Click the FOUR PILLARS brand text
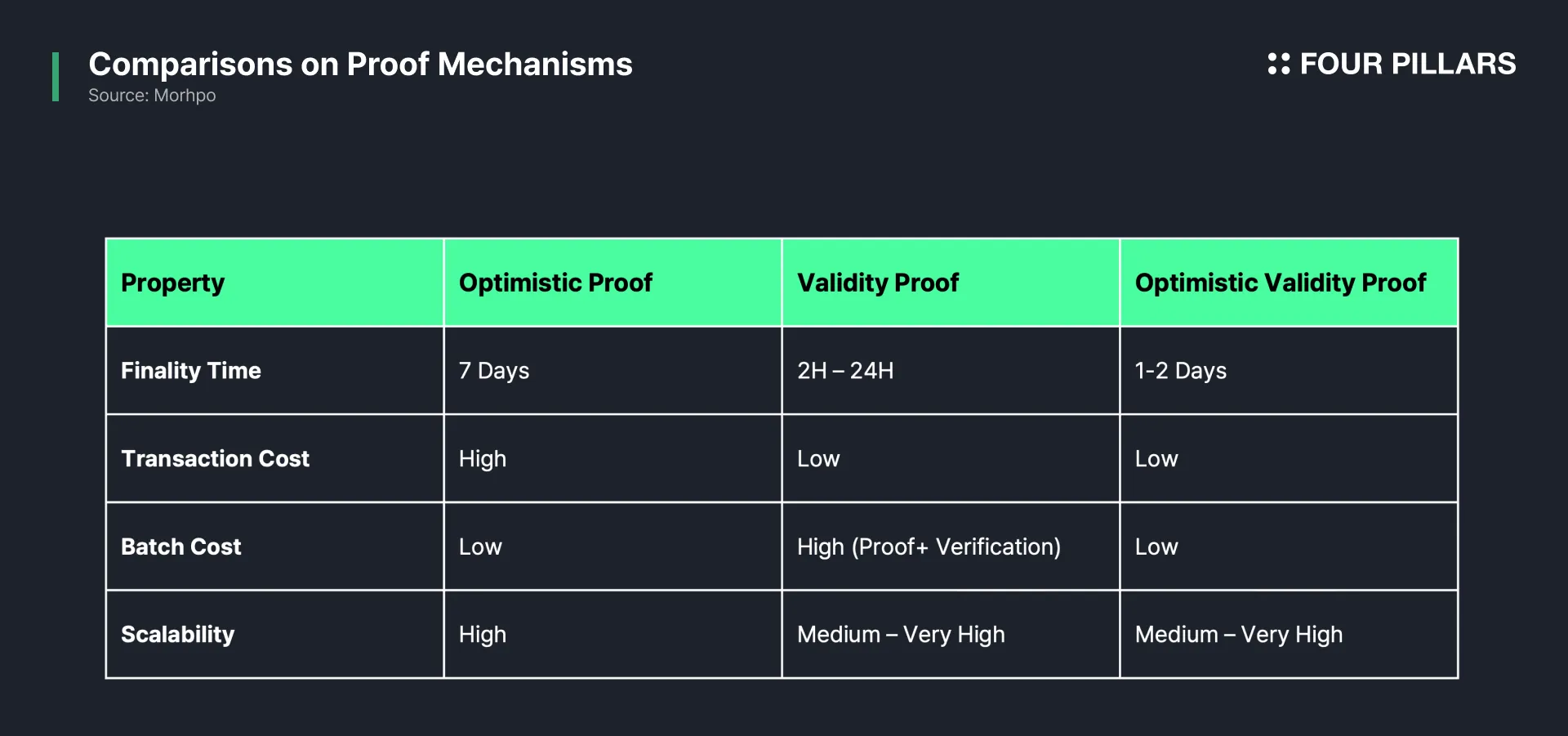This screenshot has height=736, width=1568. pos(1407,64)
